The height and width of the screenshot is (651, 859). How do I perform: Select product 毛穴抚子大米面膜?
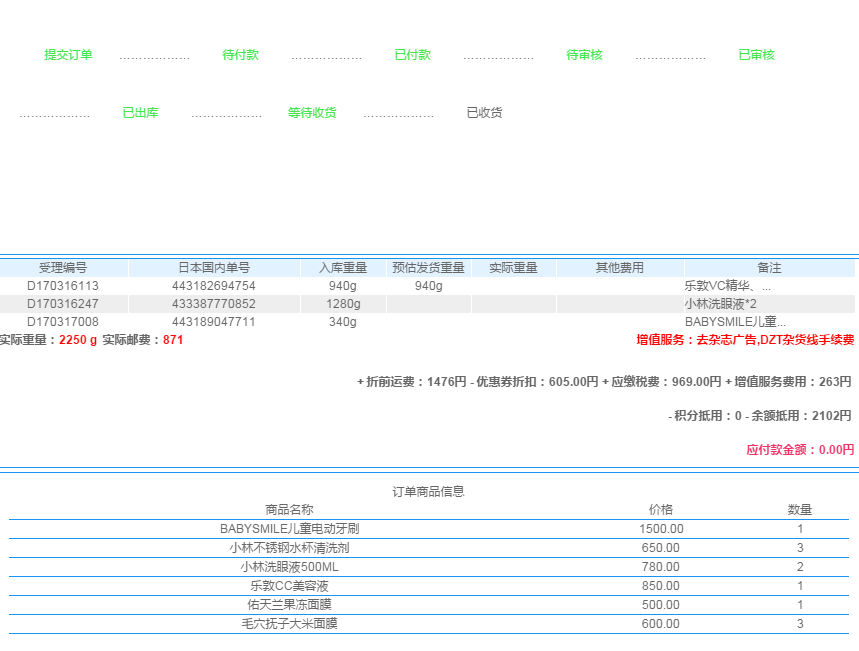pos(289,624)
